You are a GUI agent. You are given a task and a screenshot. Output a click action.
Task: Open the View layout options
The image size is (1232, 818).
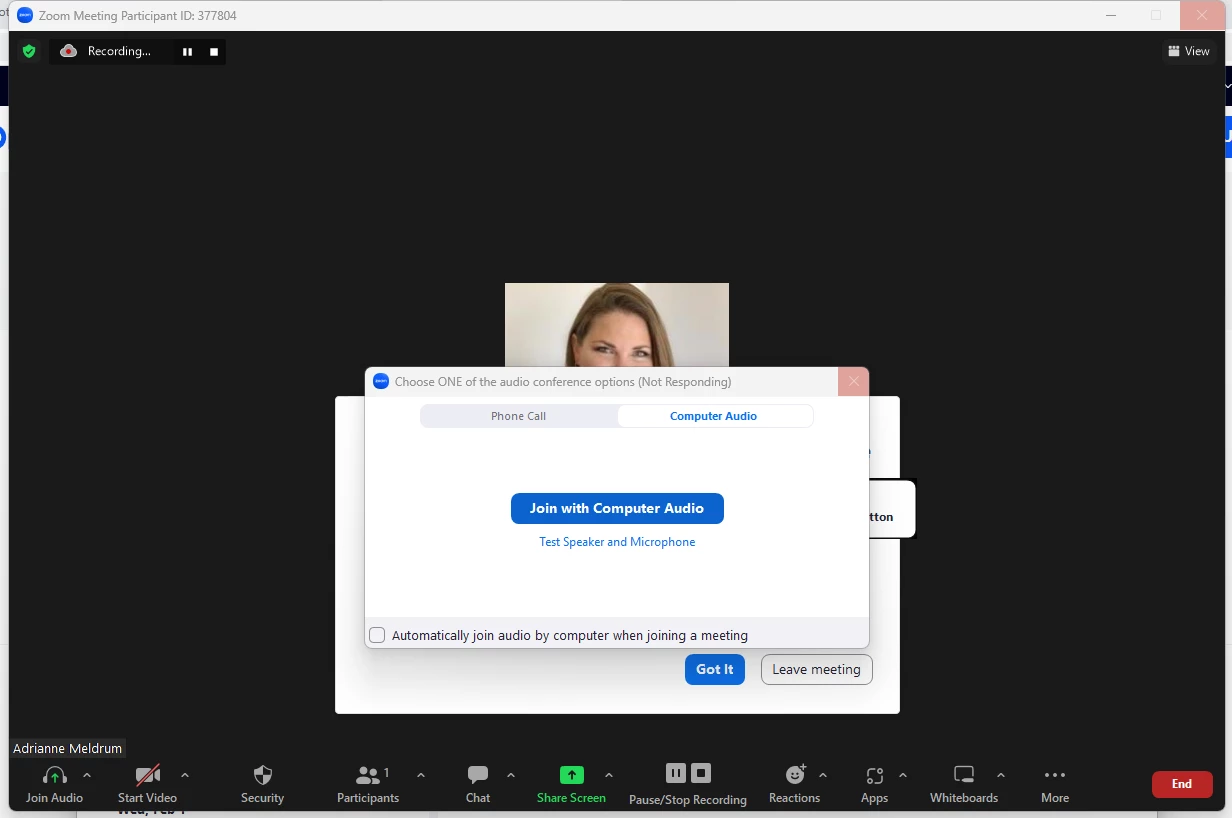pos(1189,51)
